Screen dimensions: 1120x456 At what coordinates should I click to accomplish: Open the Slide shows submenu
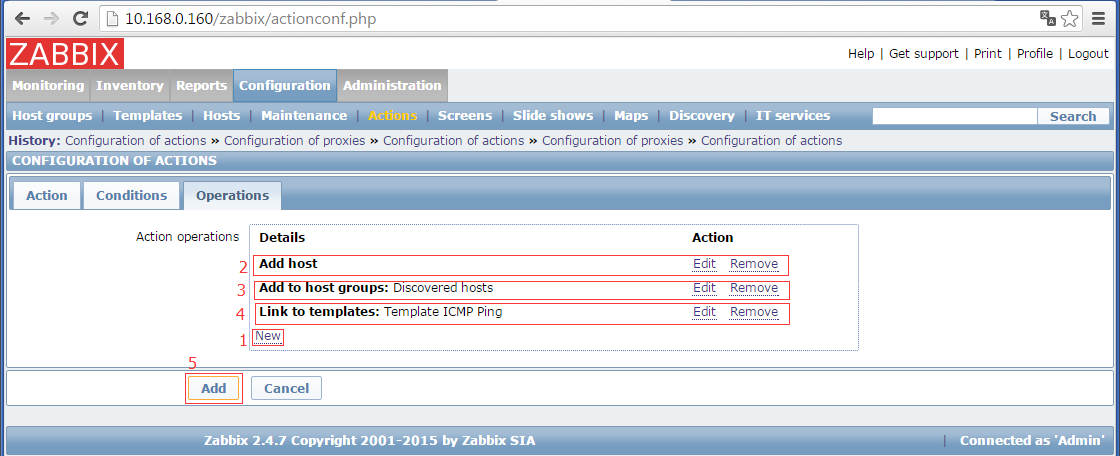point(553,116)
